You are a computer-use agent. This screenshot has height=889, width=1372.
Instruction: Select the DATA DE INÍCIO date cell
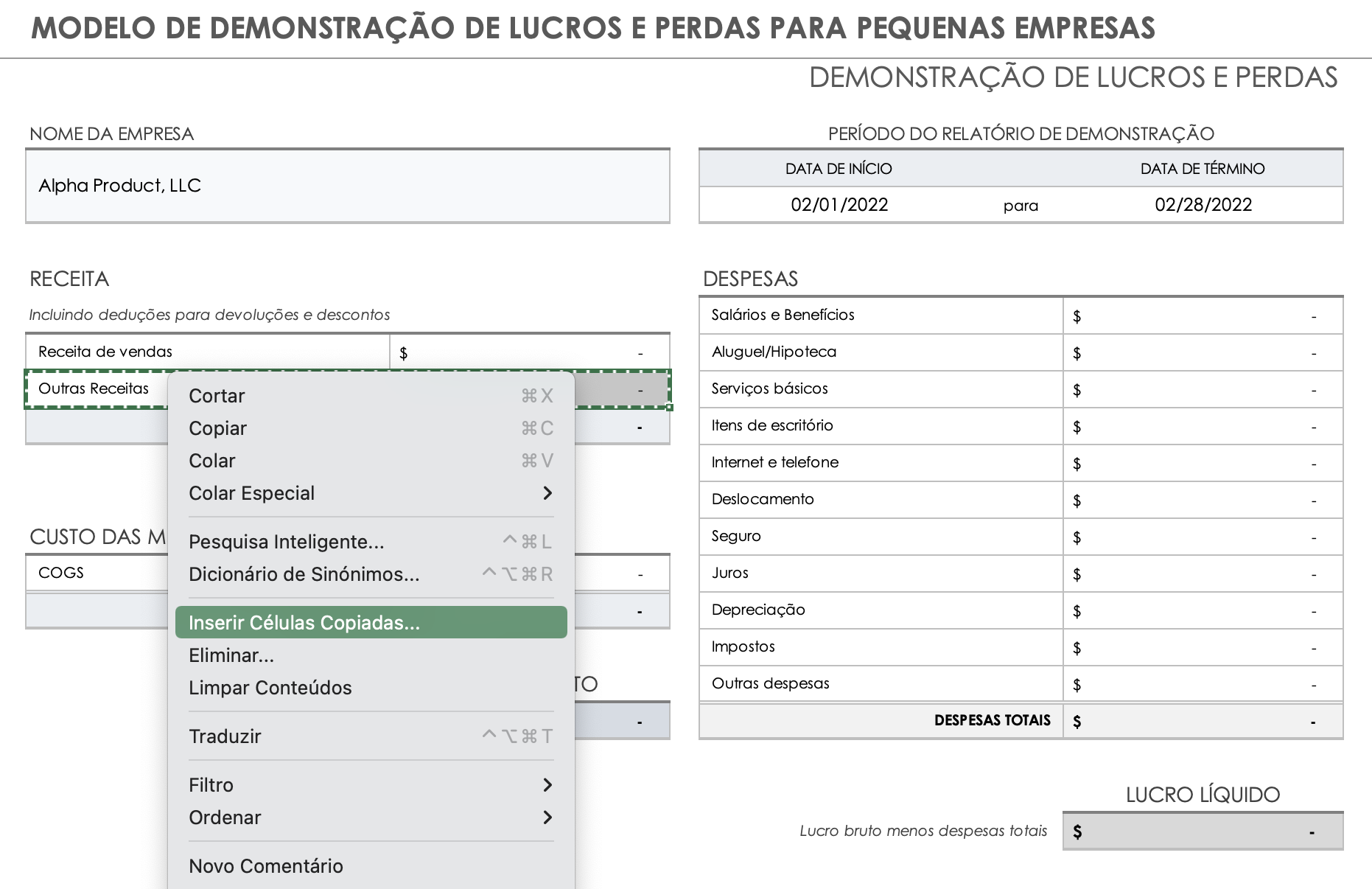click(x=838, y=204)
